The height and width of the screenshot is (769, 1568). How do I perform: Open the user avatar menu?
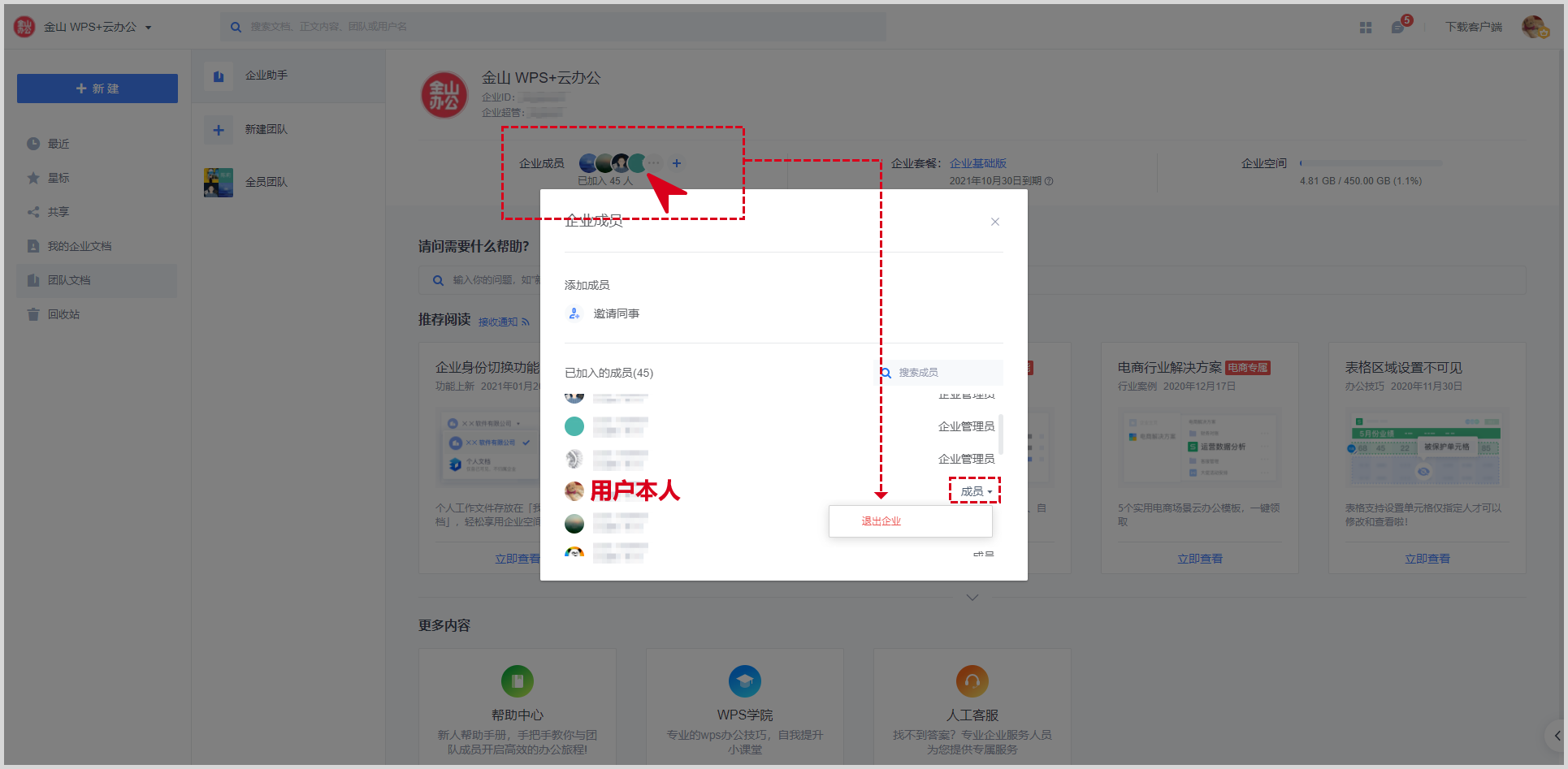1534,27
